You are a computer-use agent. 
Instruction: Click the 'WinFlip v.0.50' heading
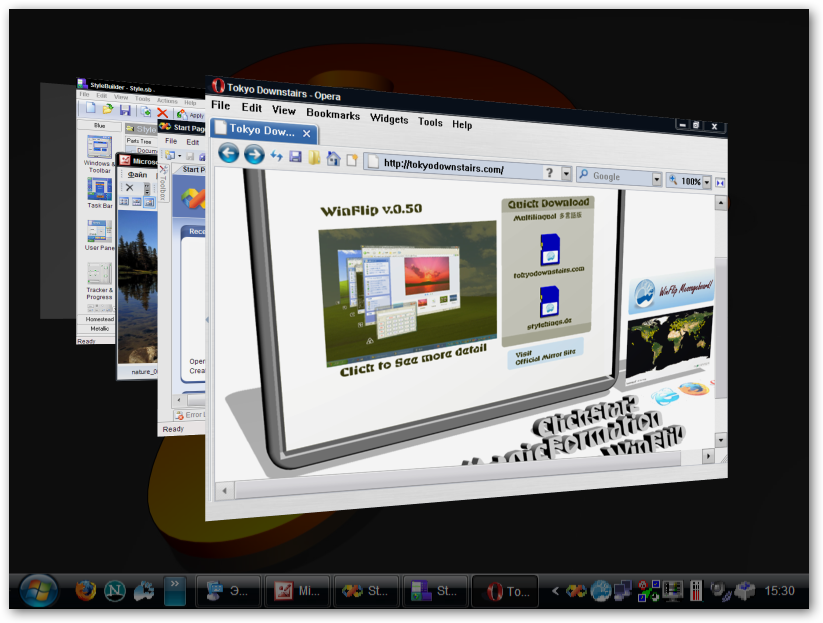pos(371,209)
